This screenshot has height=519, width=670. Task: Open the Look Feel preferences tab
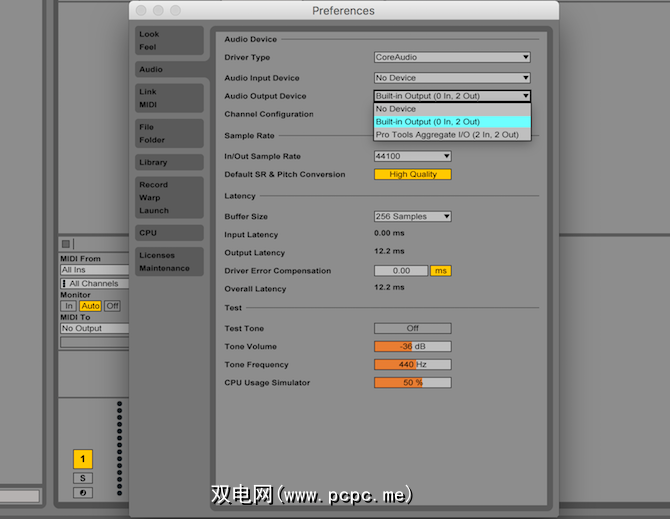pyautogui.click(x=169, y=41)
